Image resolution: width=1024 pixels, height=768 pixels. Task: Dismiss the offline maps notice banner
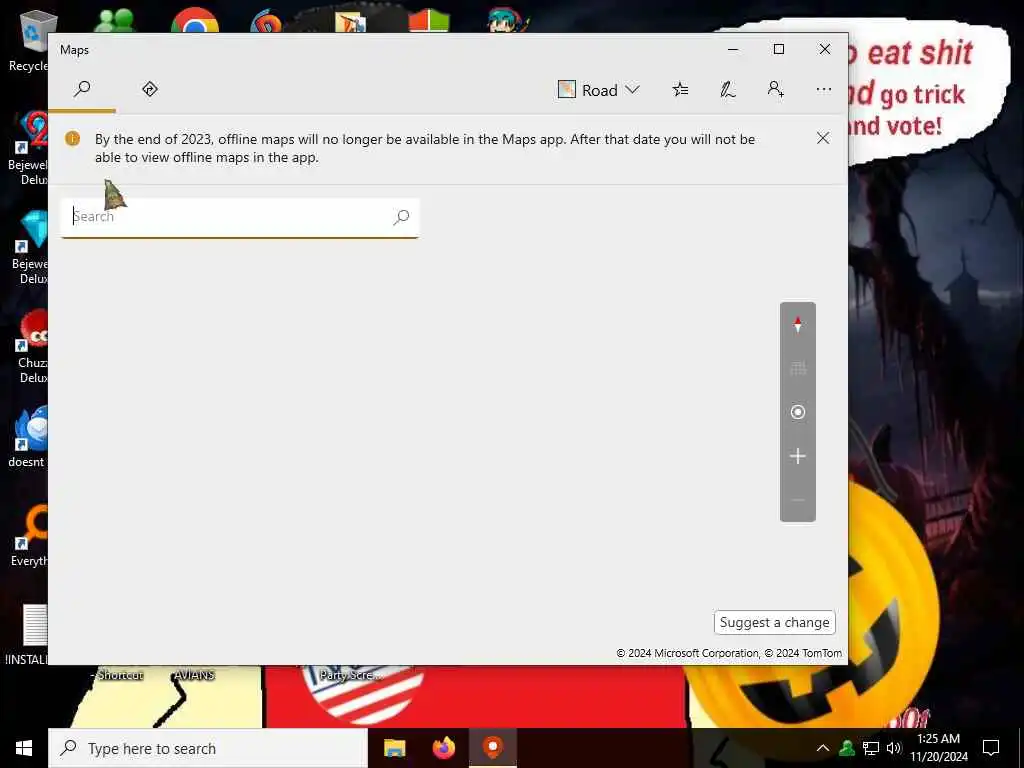823,138
